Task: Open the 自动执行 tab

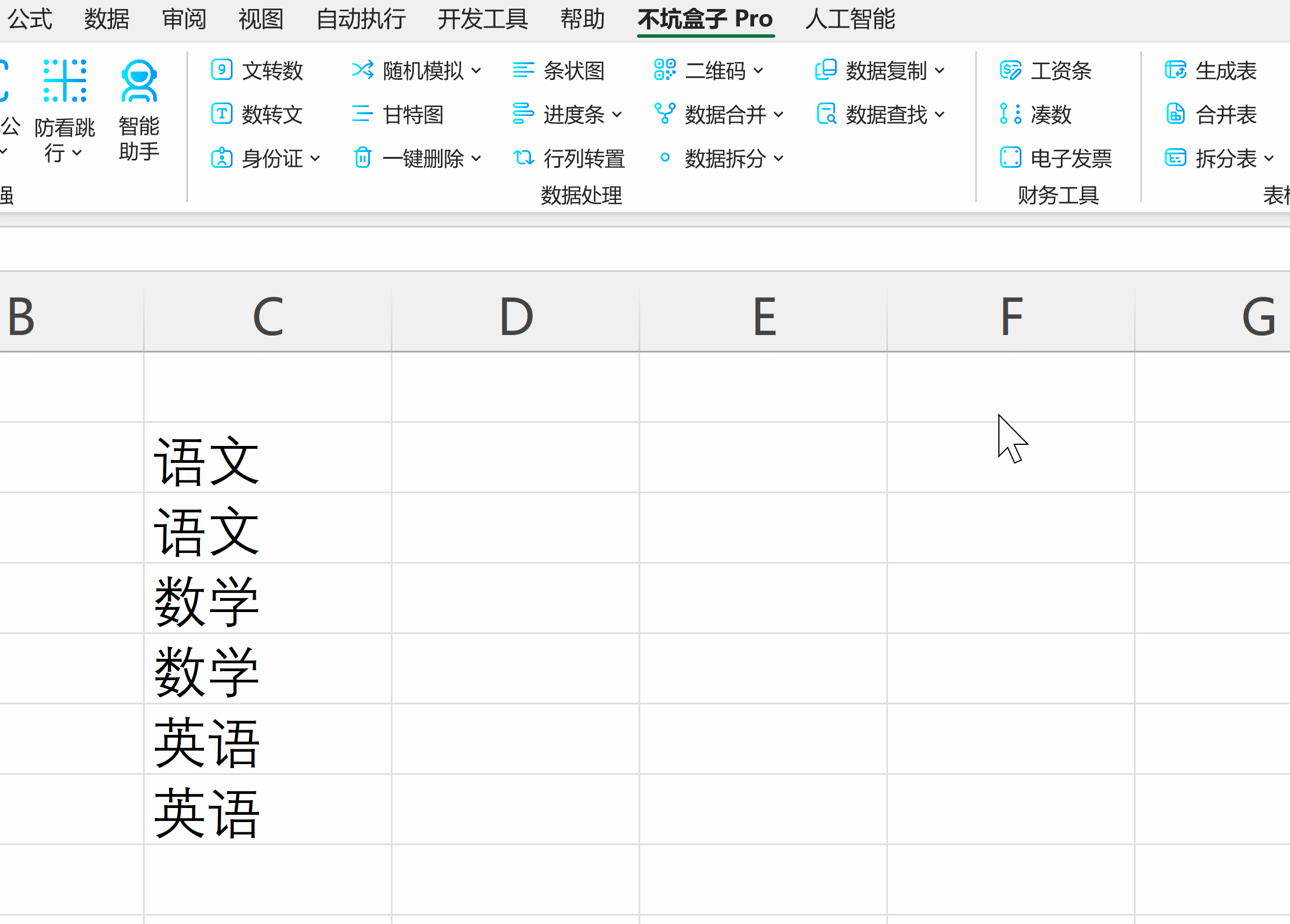Action: (361, 19)
